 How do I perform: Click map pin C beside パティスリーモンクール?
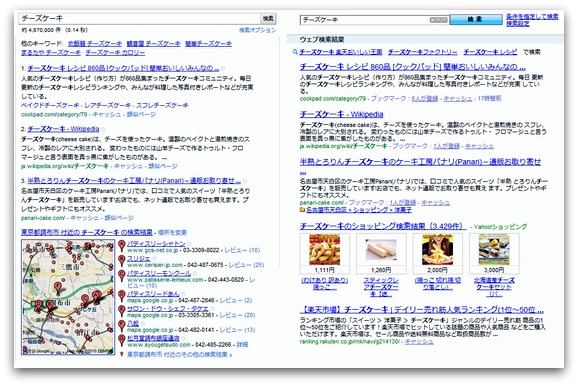pyautogui.click(x=122, y=275)
